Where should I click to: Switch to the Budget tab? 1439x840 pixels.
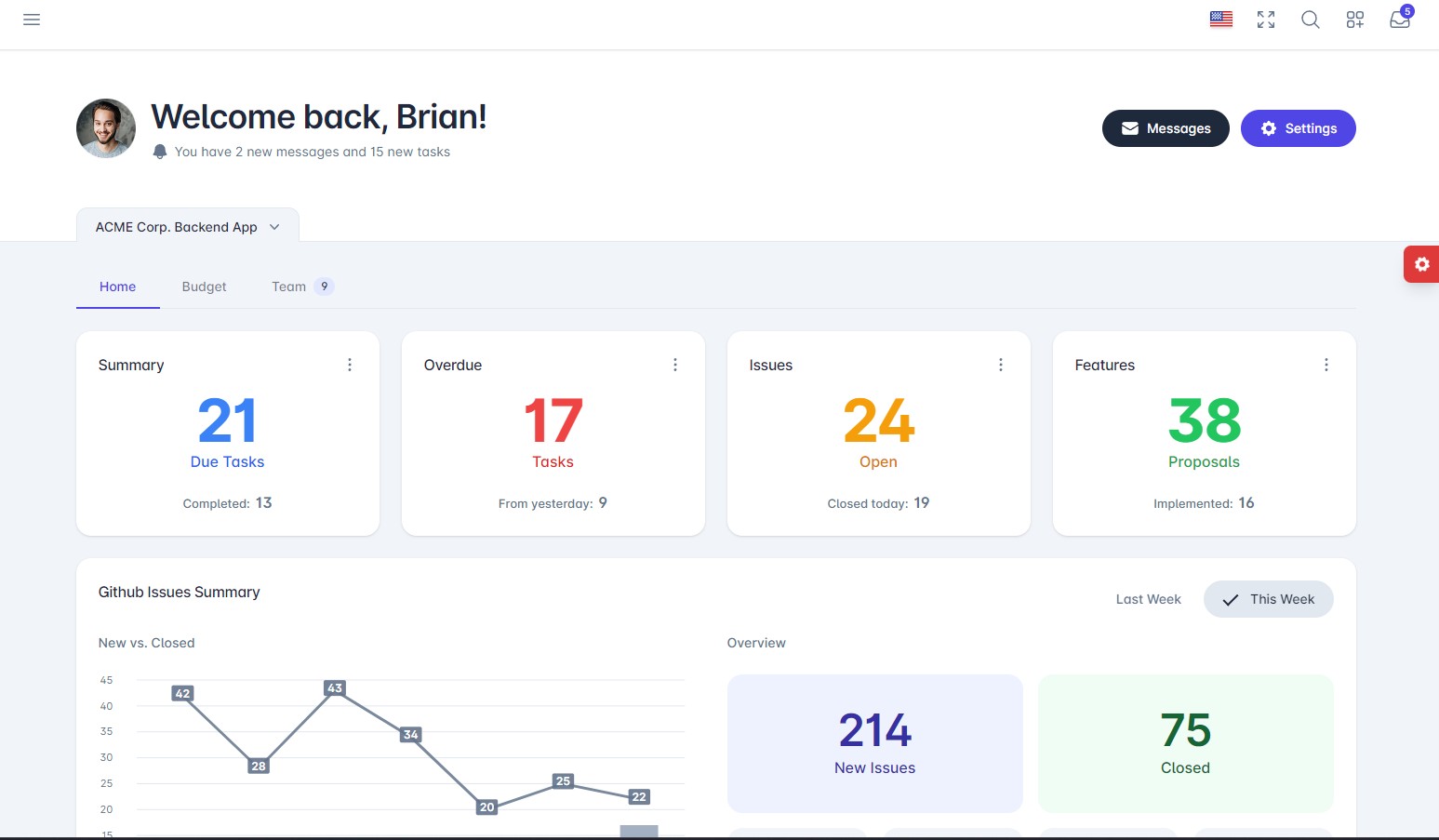click(205, 287)
